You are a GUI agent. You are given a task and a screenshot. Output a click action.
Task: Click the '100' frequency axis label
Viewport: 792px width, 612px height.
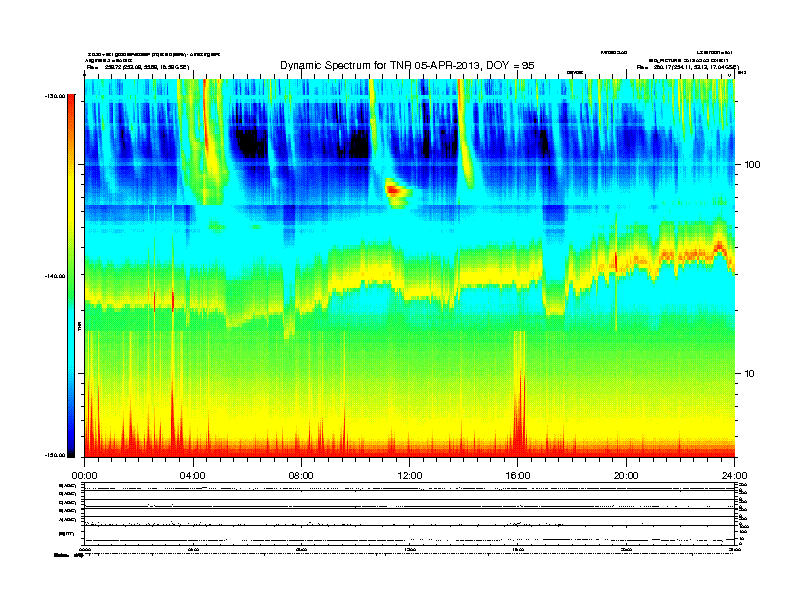pyautogui.click(x=752, y=165)
